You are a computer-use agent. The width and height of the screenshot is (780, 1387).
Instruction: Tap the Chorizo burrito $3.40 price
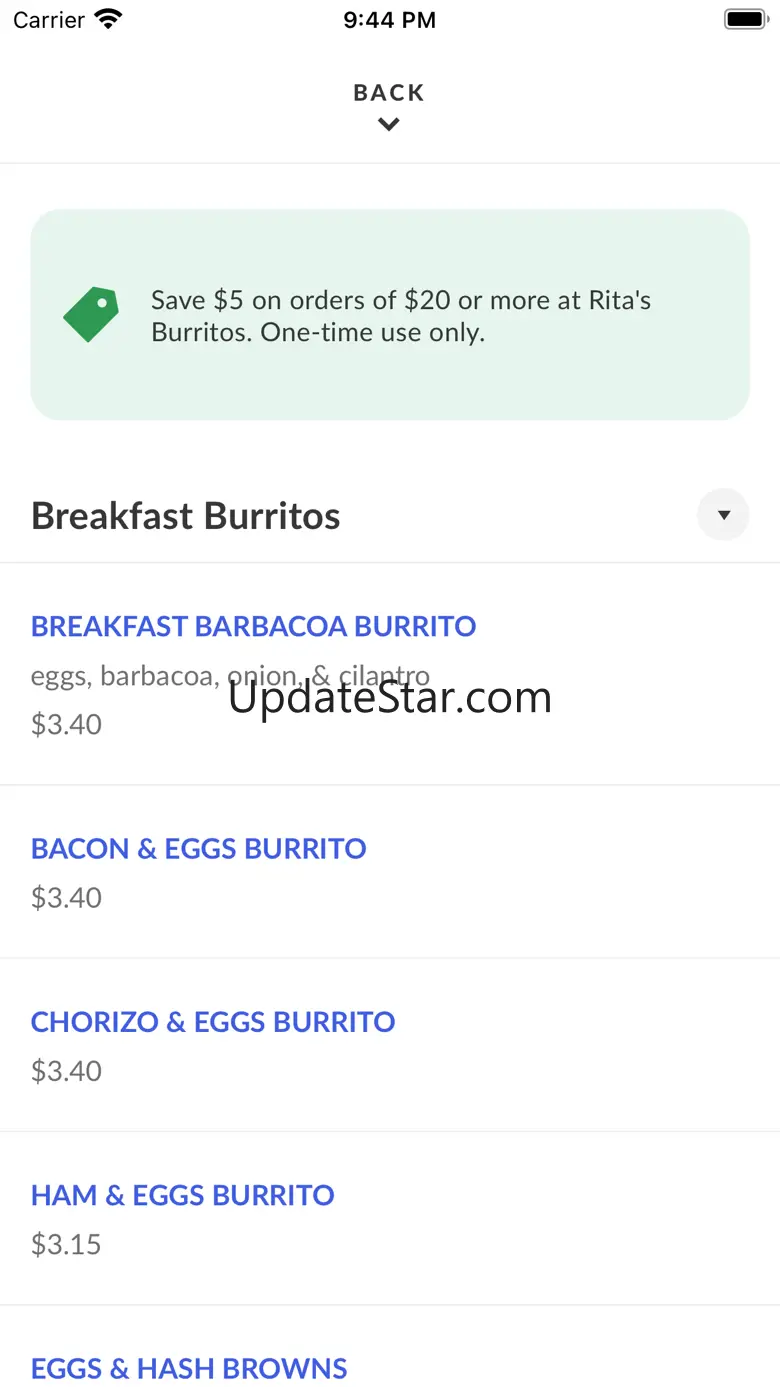tap(66, 1071)
